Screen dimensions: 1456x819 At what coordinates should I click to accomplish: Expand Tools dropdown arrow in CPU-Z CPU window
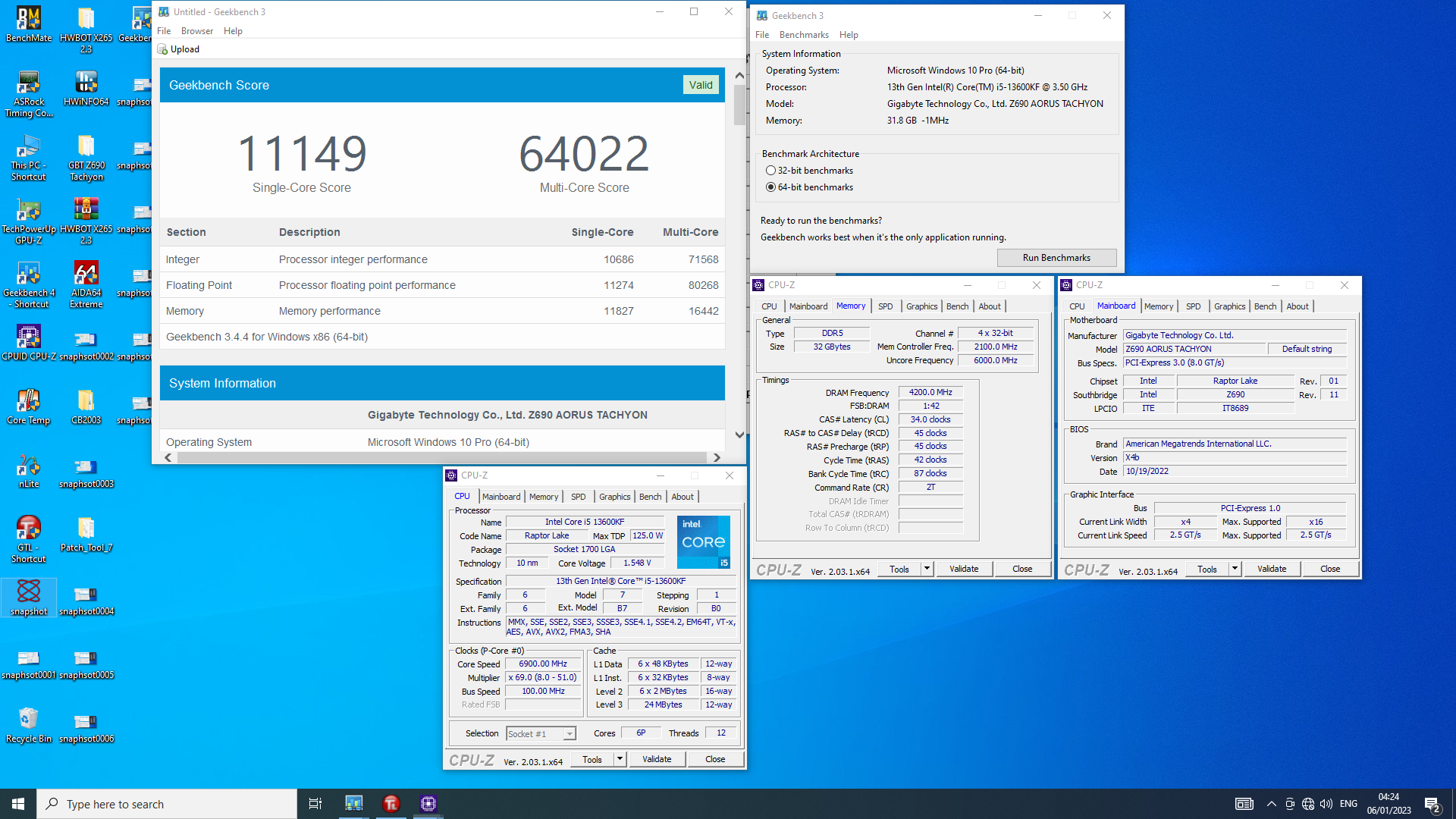click(x=620, y=759)
